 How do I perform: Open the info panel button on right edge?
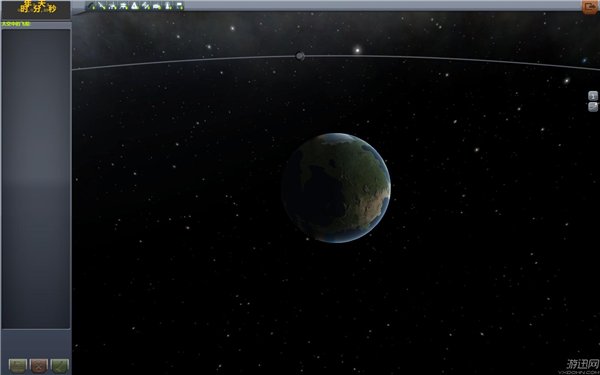pyautogui.click(x=593, y=96)
